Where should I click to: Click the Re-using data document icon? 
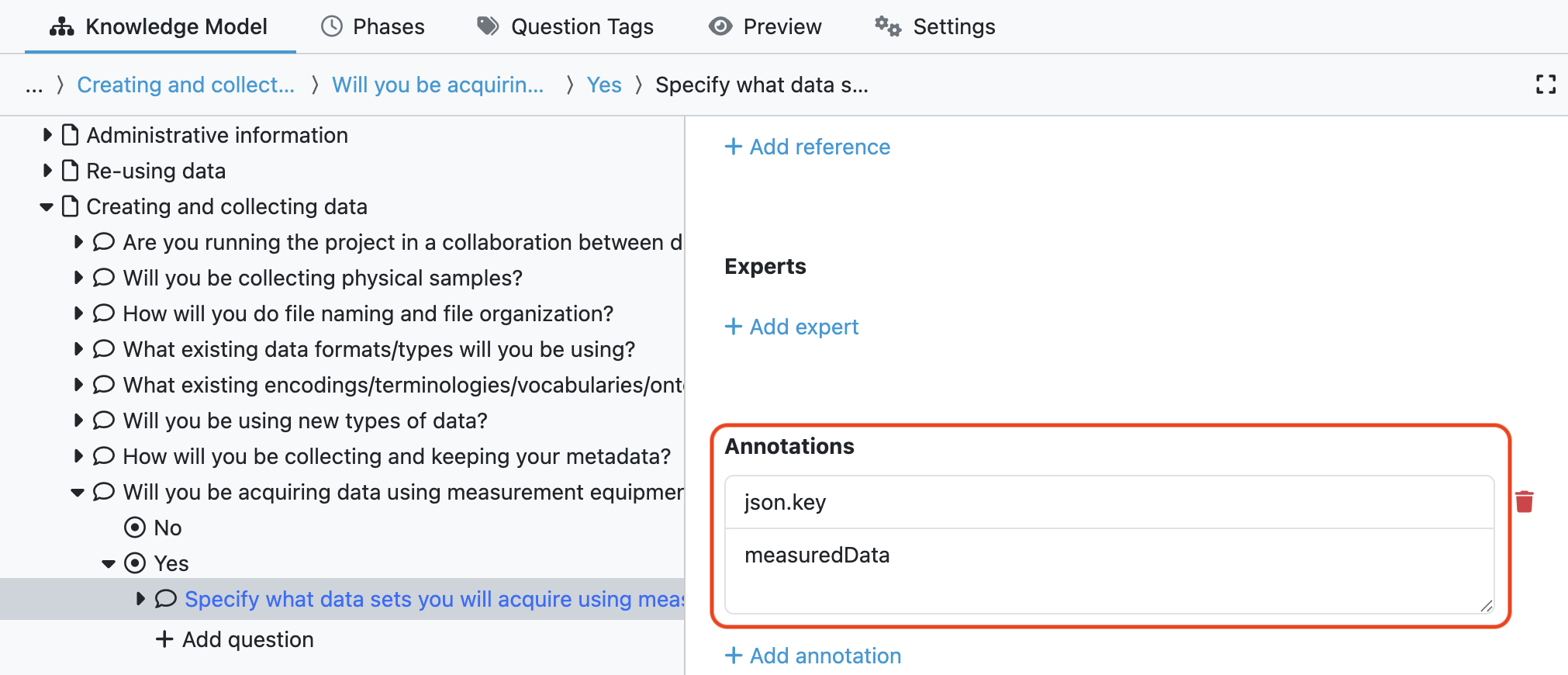coord(70,171)
